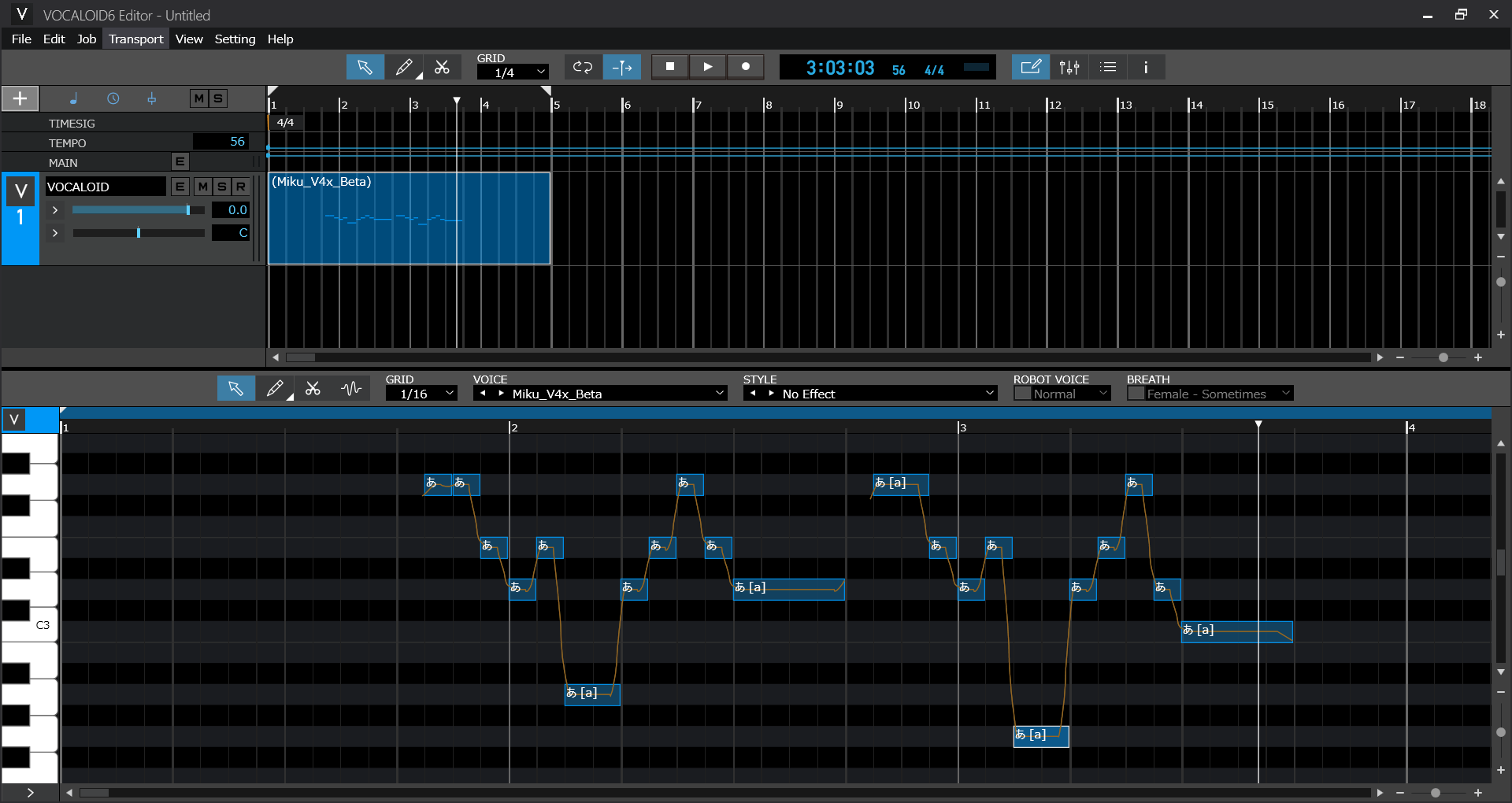Open the Setting menu
This screenshot has width=1512, height=803.
235,39
